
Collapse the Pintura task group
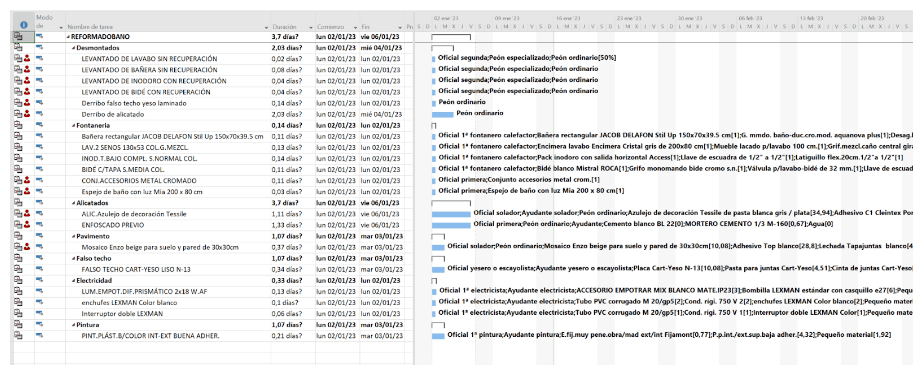tap(74, 324)
